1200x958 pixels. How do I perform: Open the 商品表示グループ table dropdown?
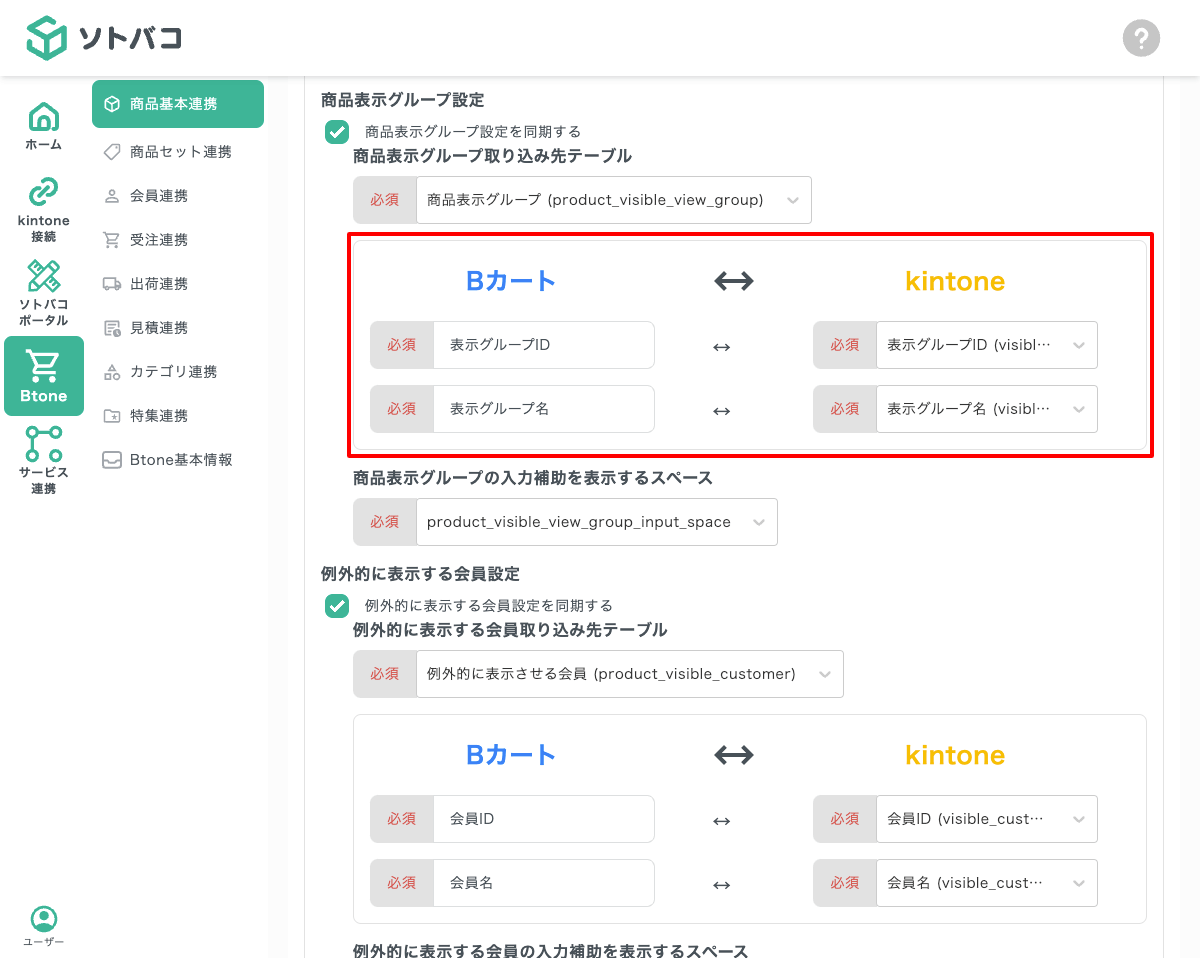[x=612, y=200]
